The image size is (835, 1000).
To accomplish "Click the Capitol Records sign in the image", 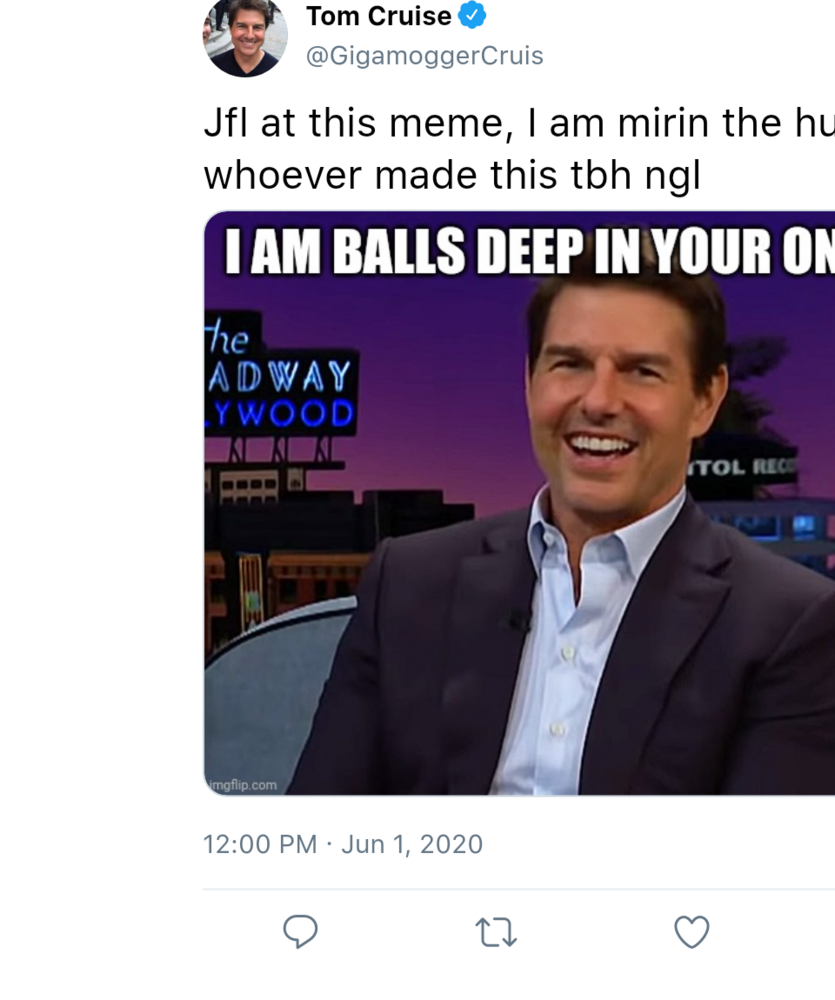I will [744, 466].
